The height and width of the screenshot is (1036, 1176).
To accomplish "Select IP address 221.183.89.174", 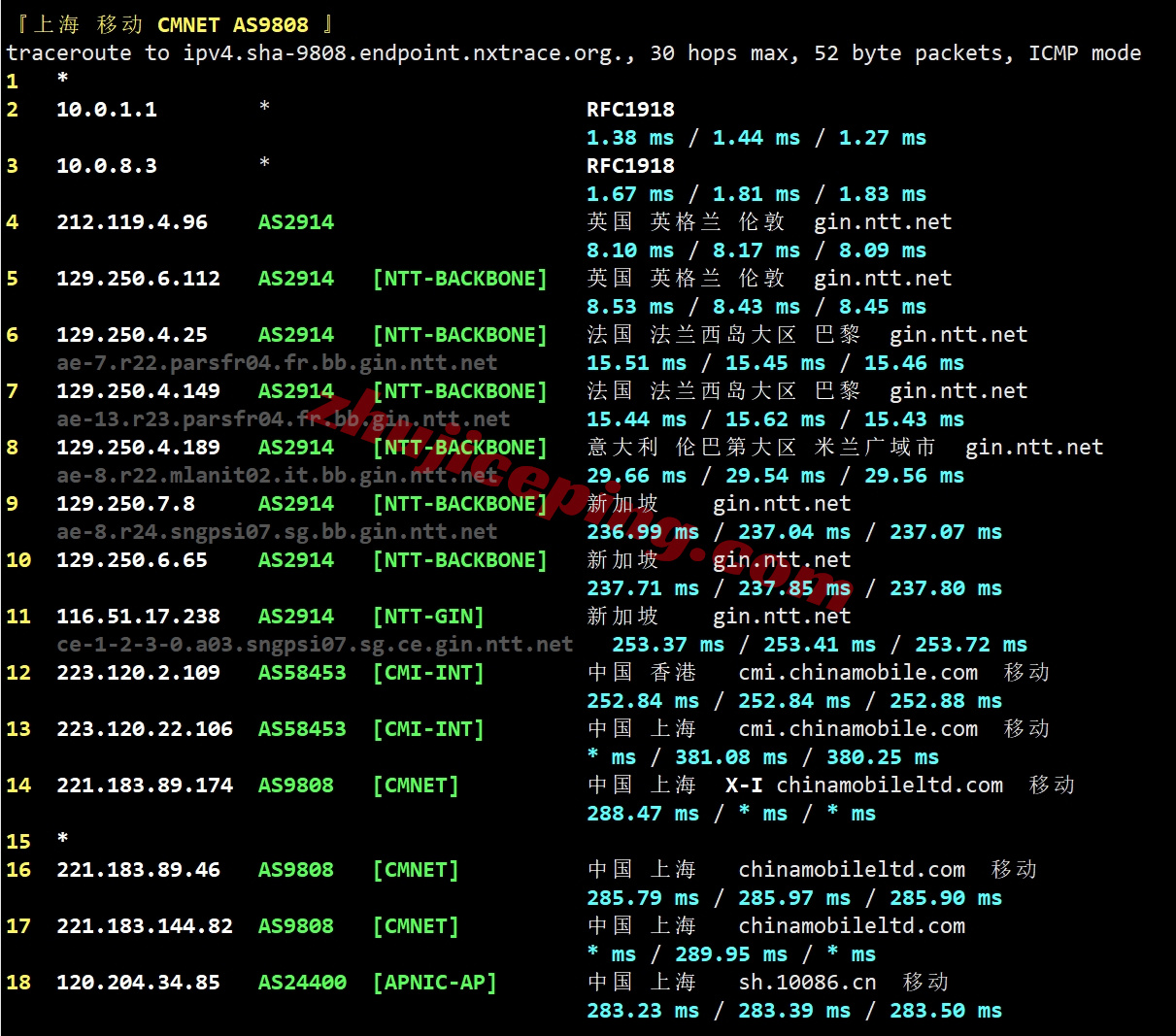I will click(x=145, y=785).
